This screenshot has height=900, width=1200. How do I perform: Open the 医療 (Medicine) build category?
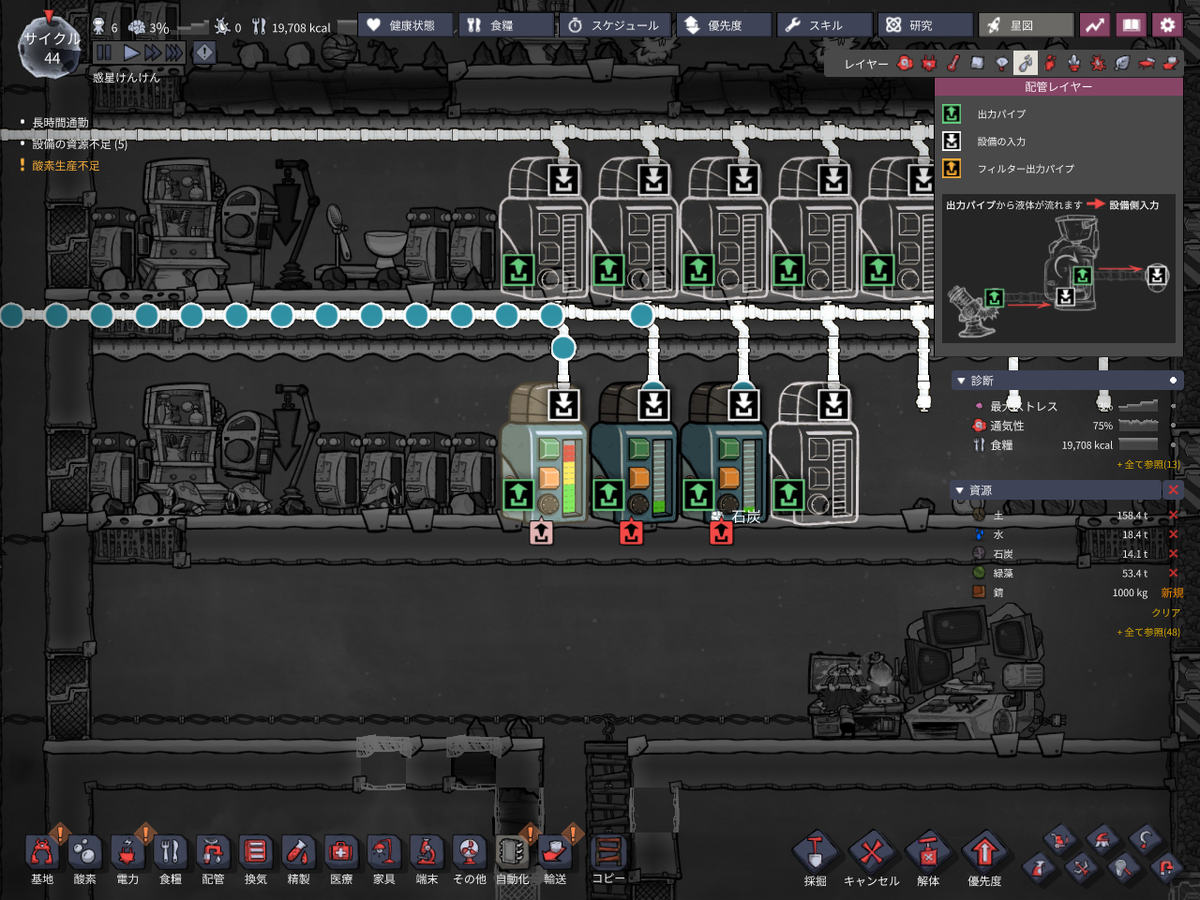341,853
